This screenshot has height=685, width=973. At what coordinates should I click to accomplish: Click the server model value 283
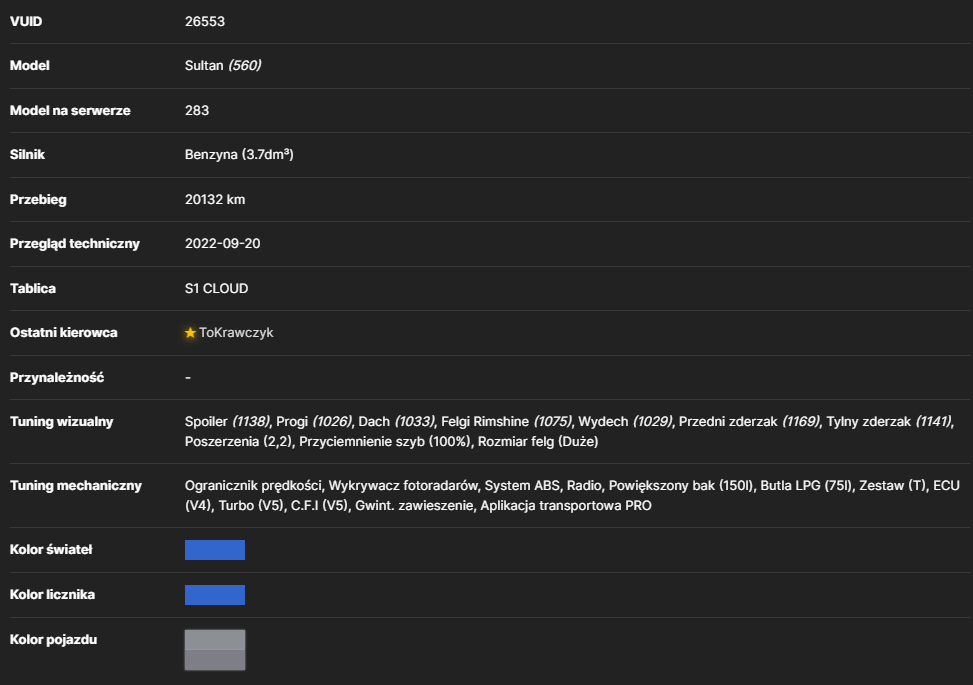pyautogui.click(x=197, y=110)
